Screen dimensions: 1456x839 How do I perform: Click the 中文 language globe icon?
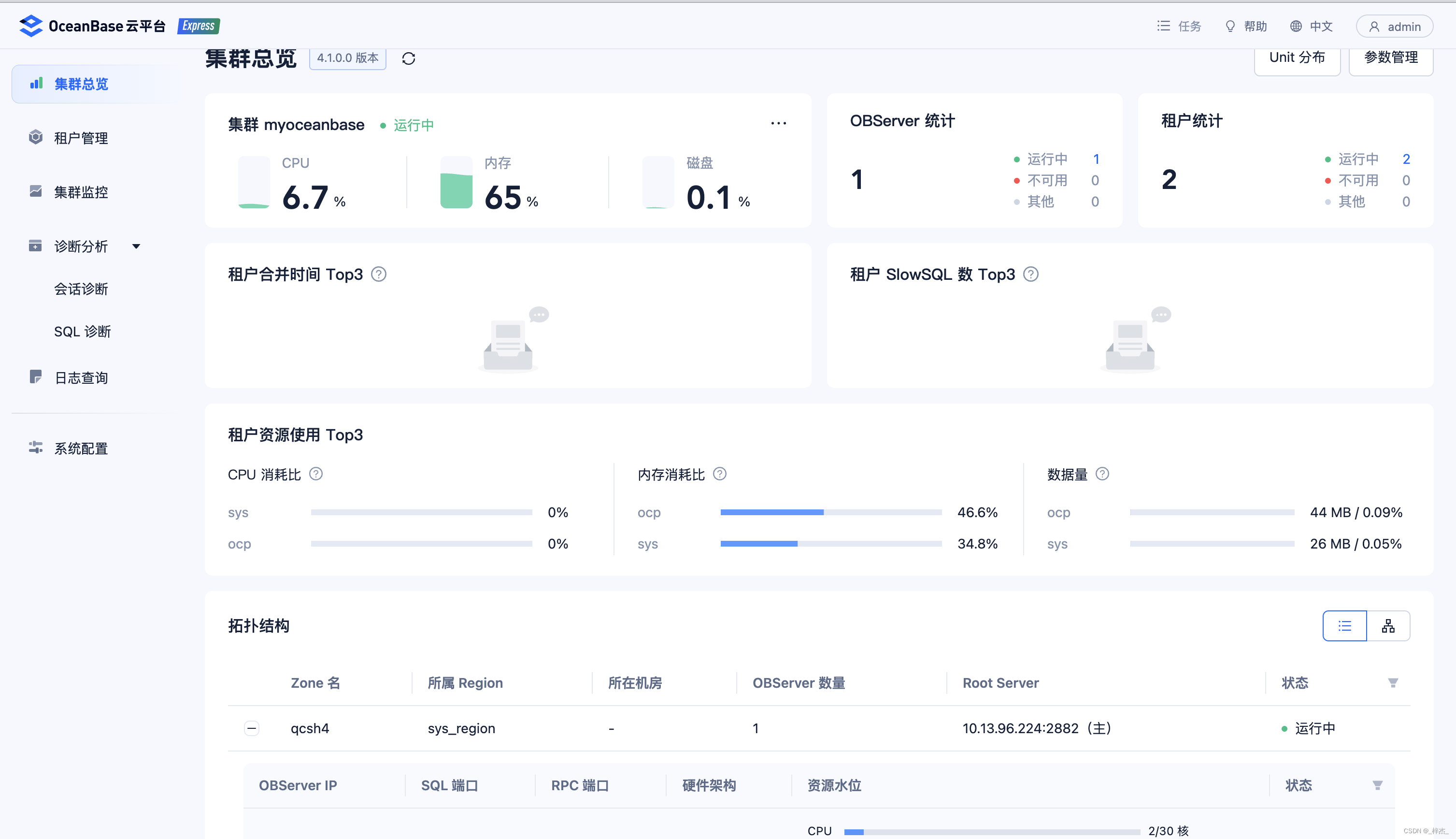(x=1295, y=26)
